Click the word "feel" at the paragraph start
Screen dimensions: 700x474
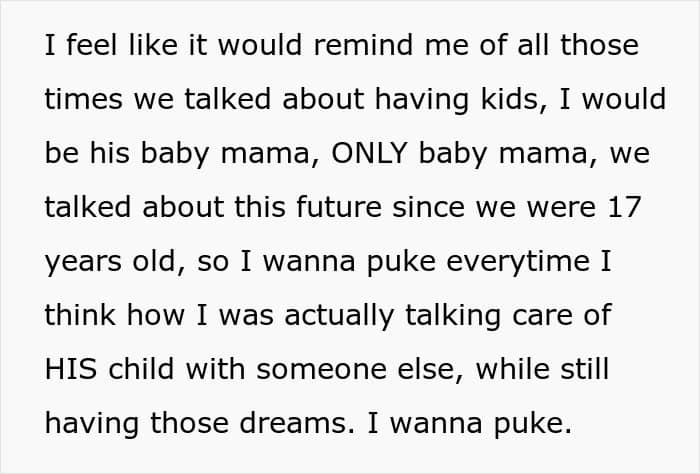pos(92,46)
